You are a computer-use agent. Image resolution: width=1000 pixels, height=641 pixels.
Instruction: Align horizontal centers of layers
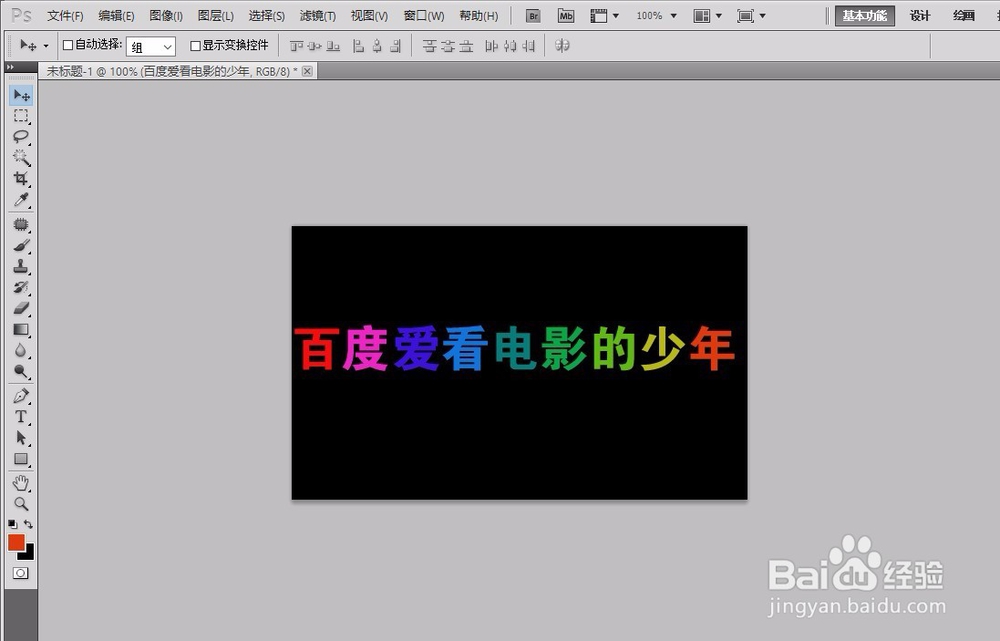click(x=377, y=46)
